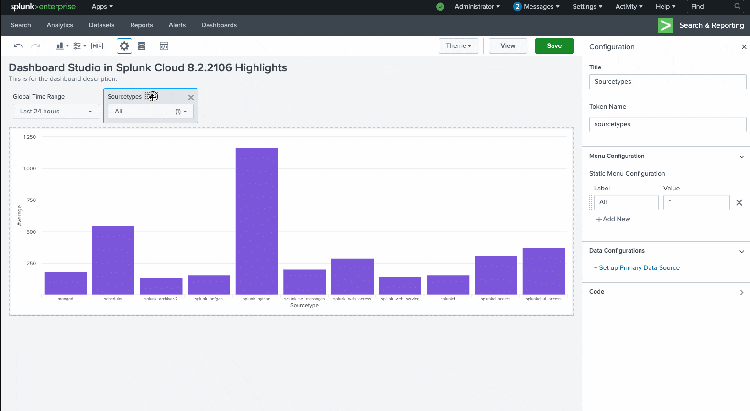Delete the 'All' static menu row
This screenshot has width=750, height=411.
pyautogui.click(x=739, y=202)
